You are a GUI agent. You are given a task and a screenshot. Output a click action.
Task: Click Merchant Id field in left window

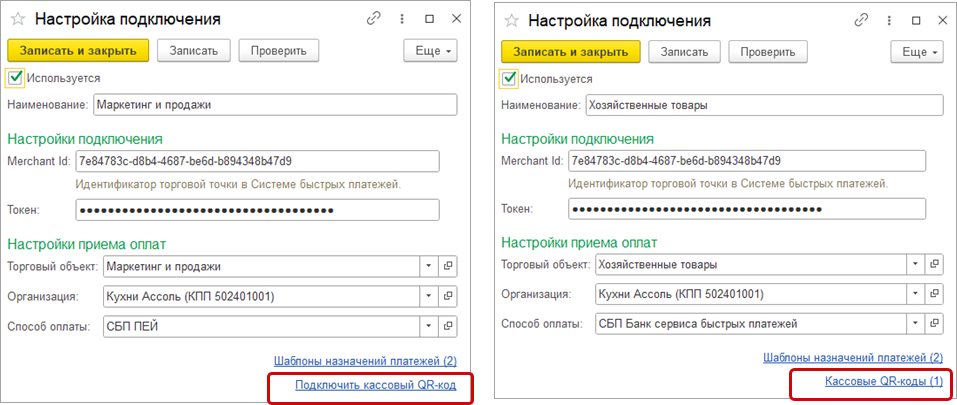pyautogui.click(x=258, y=162)
